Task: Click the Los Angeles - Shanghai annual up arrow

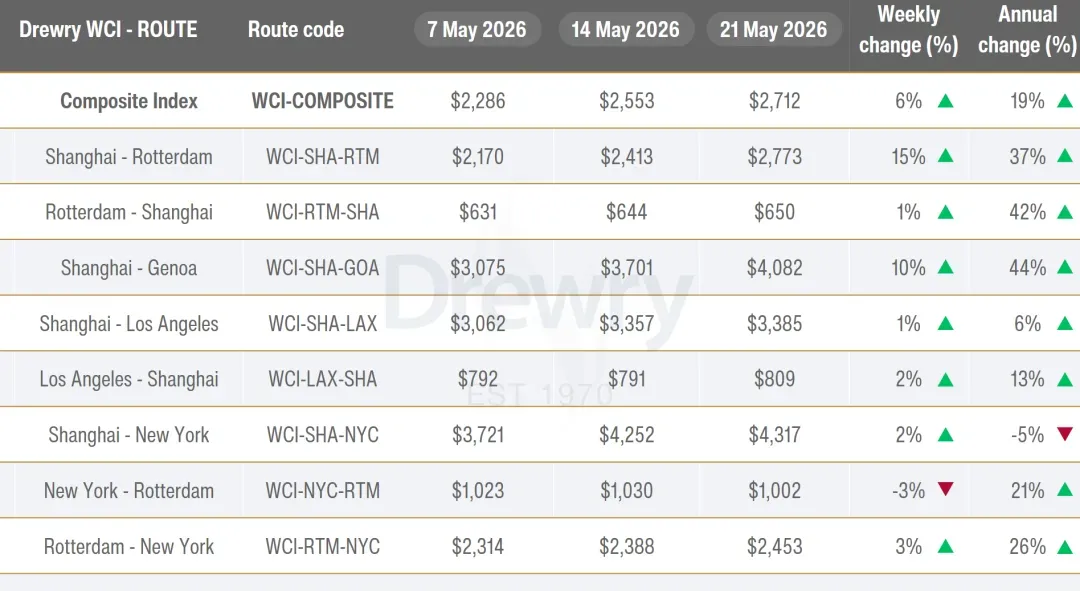Action: click(1065, 379)
